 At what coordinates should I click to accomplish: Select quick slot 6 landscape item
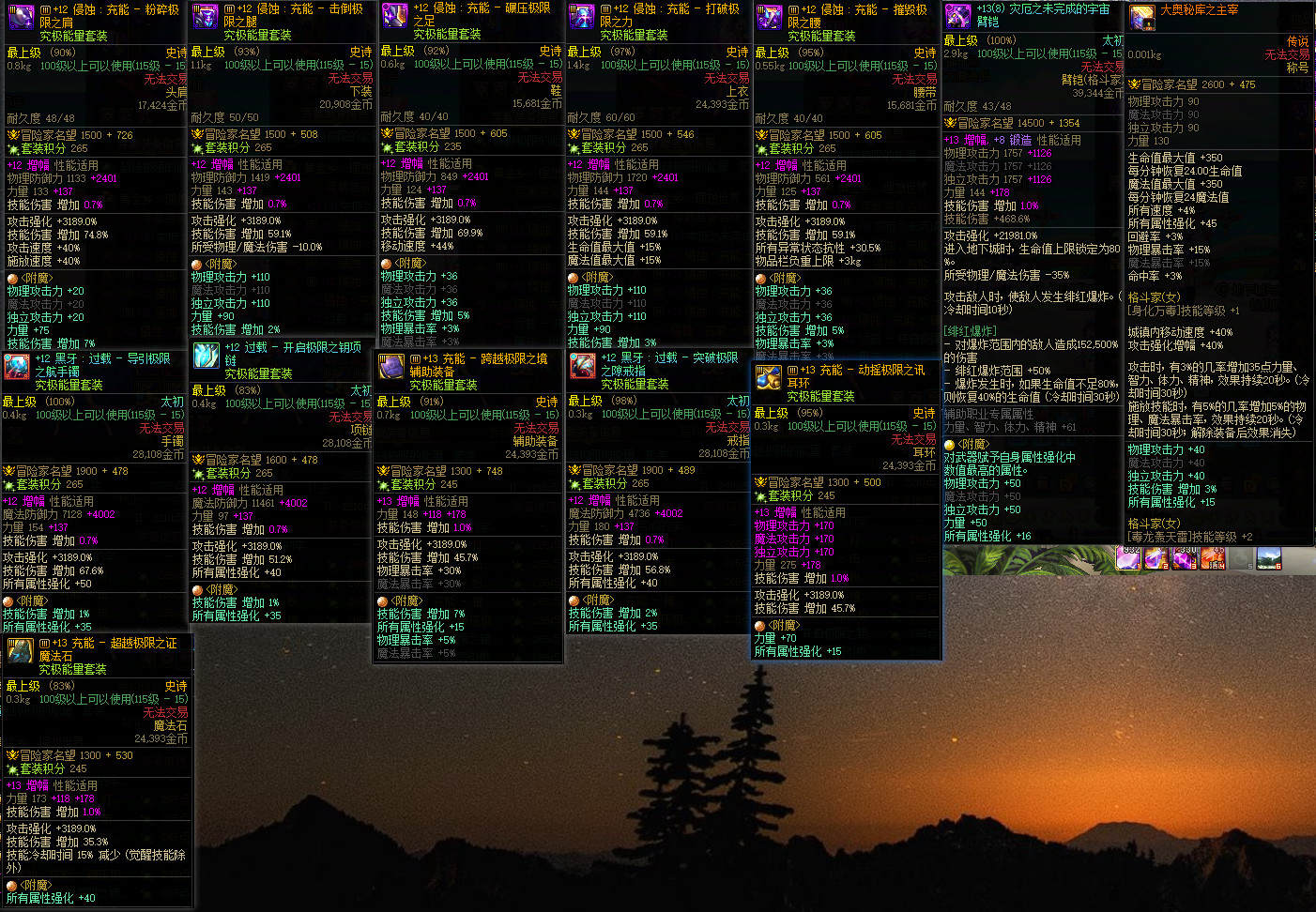pyautogui.click(x=1269, y=558)
